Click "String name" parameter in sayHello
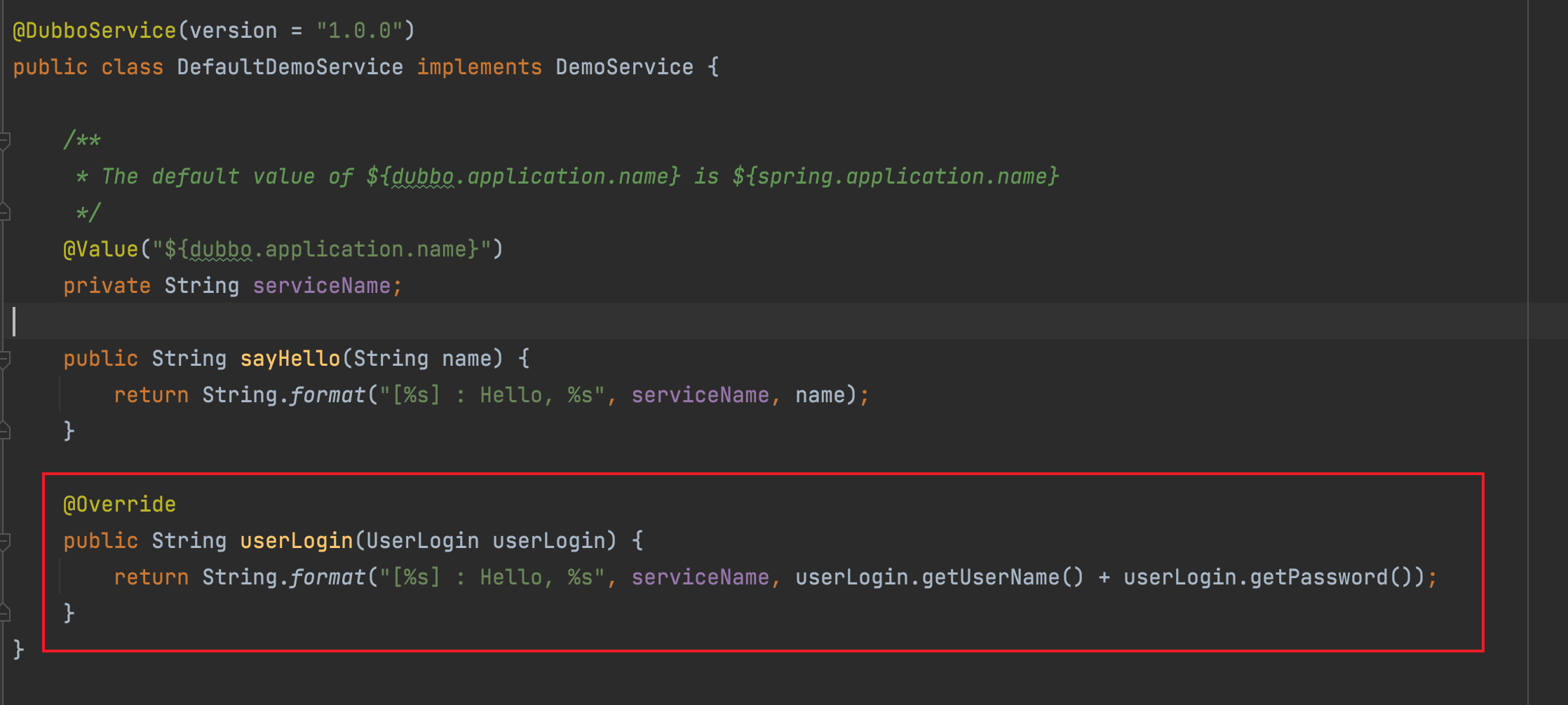Image resolution: width=1568 pixels, height=705 pixels. [x=422, y=359]
